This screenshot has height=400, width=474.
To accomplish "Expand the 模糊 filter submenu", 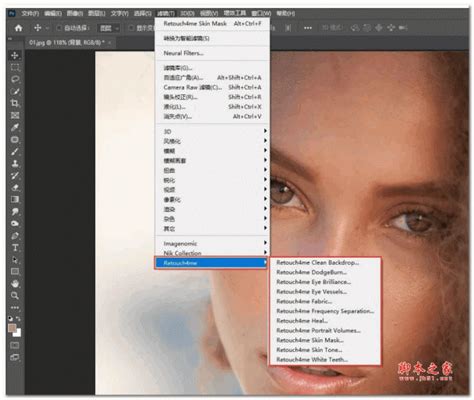I will pyautogui.click(x=213, y=151).
